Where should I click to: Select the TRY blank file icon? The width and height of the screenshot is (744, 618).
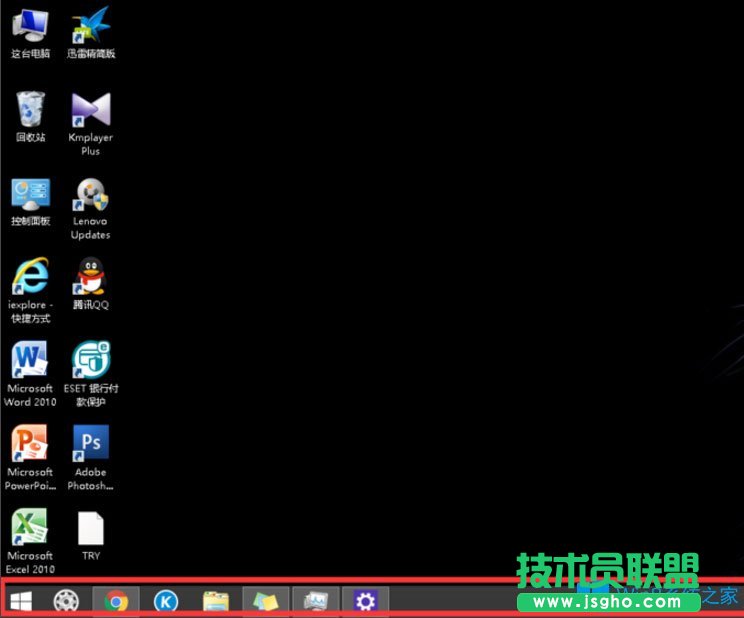91,528
